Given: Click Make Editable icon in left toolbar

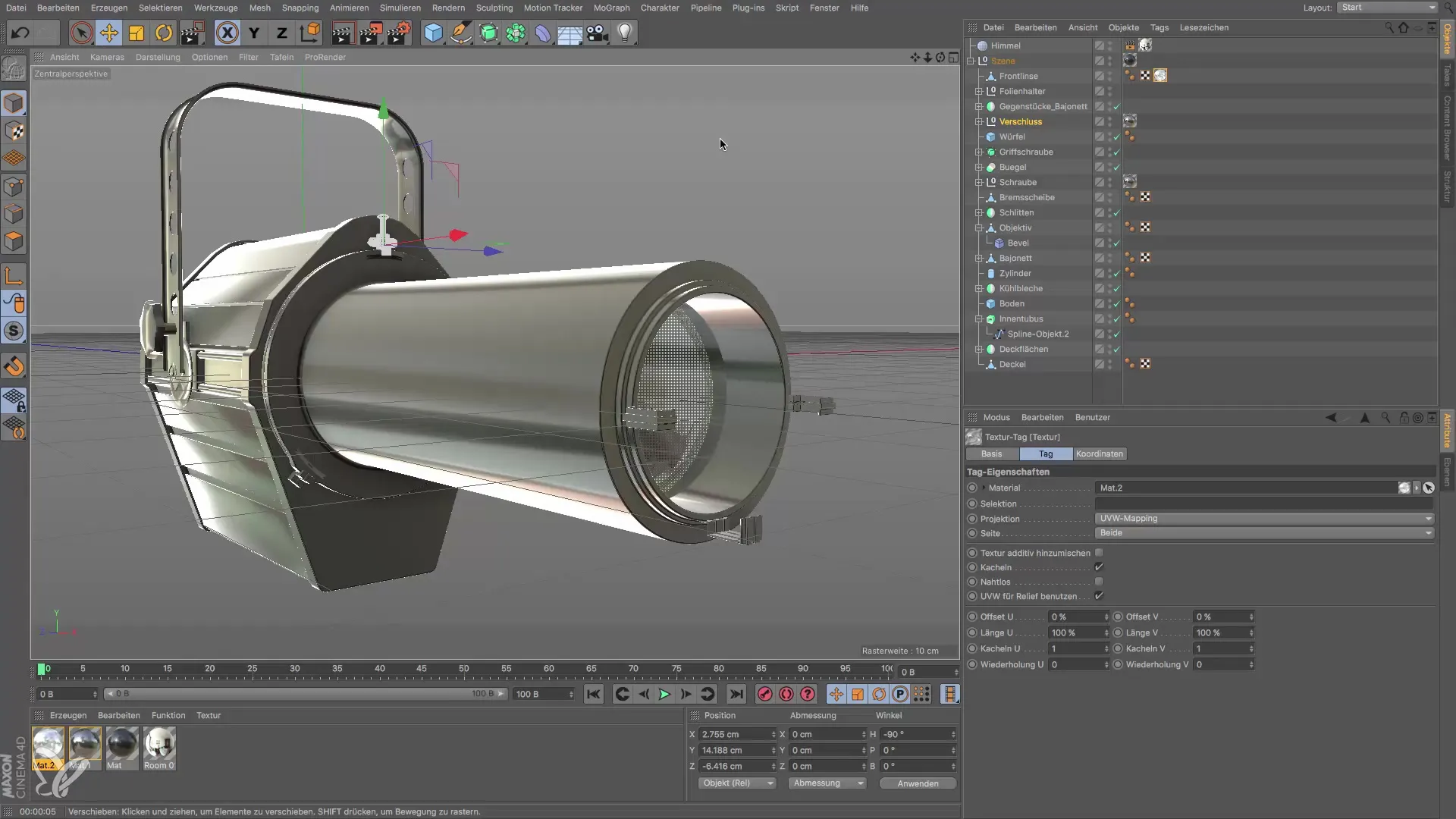Looking at the screenshot, I should 14,69.
